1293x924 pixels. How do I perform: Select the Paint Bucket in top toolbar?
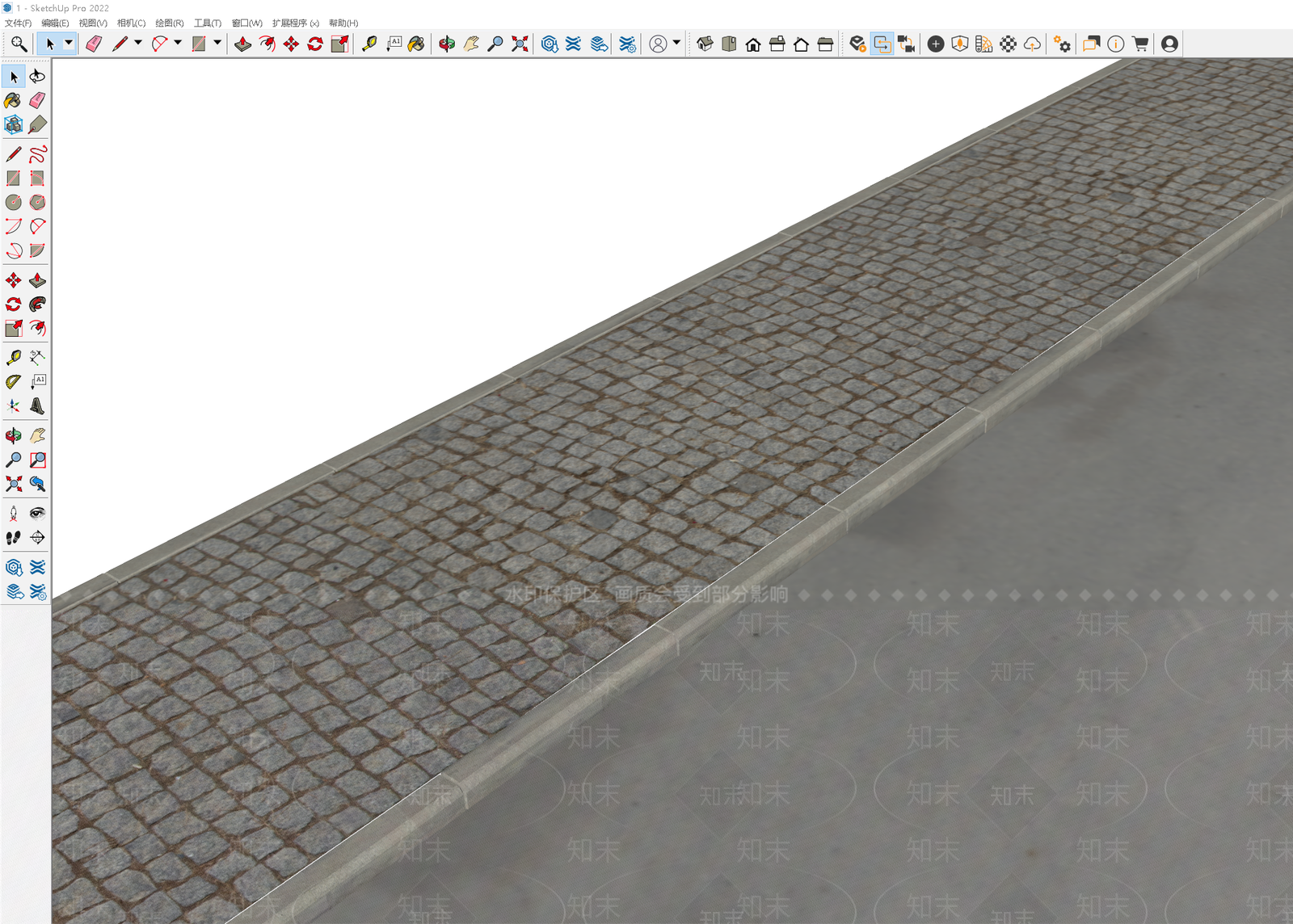tap(416, 44)
